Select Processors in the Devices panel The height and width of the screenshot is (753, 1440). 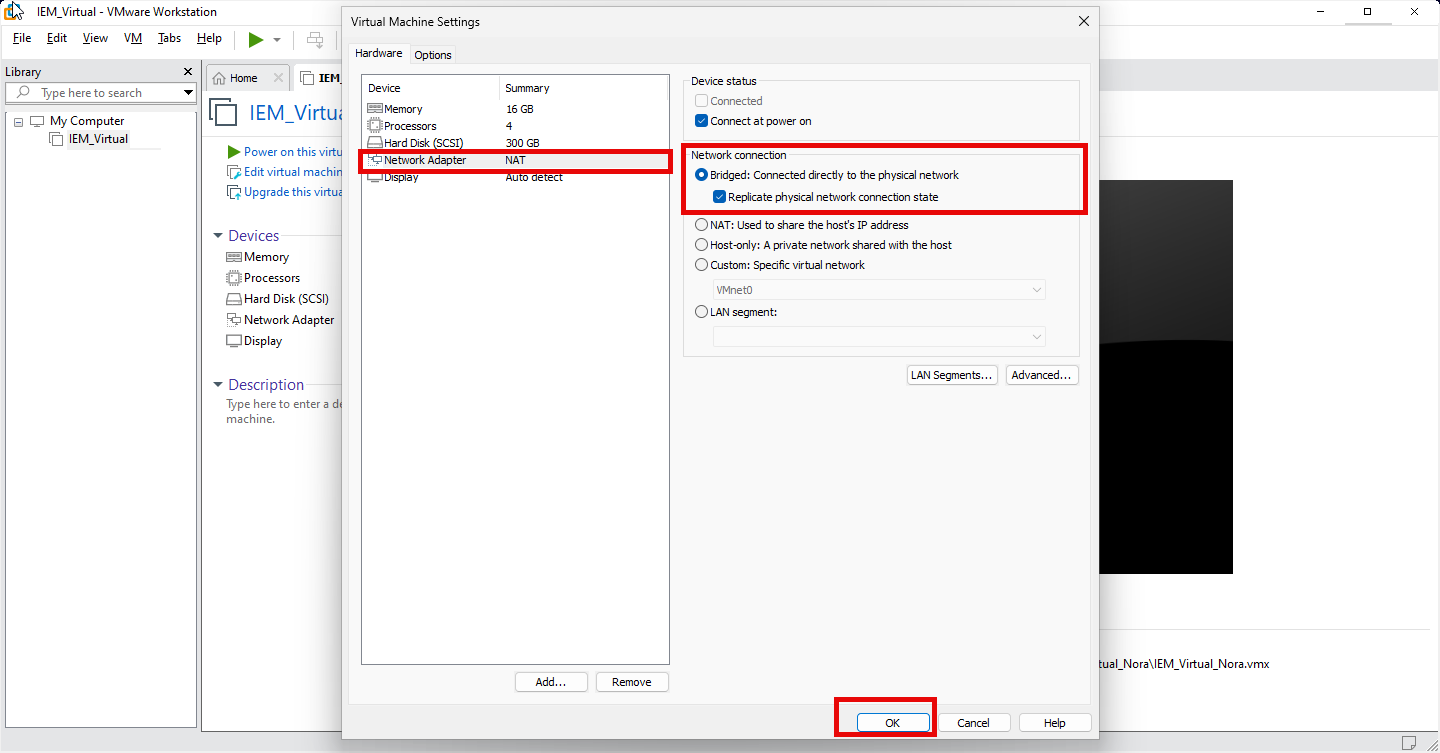(270, 277)
